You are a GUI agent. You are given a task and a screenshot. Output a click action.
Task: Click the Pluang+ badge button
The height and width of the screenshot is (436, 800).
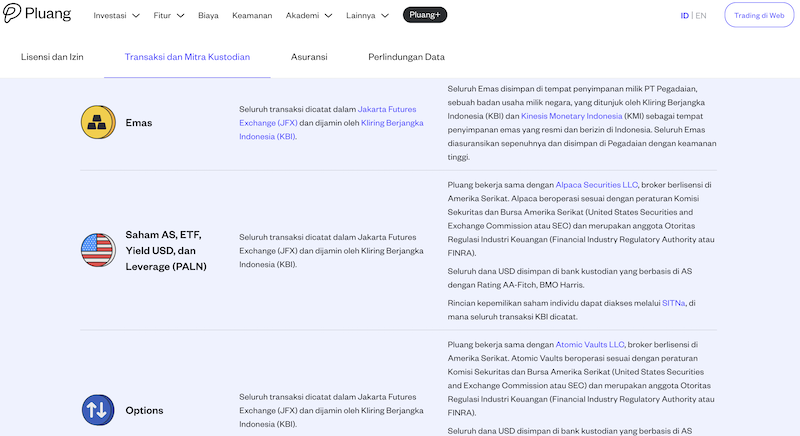click(424, 15)
